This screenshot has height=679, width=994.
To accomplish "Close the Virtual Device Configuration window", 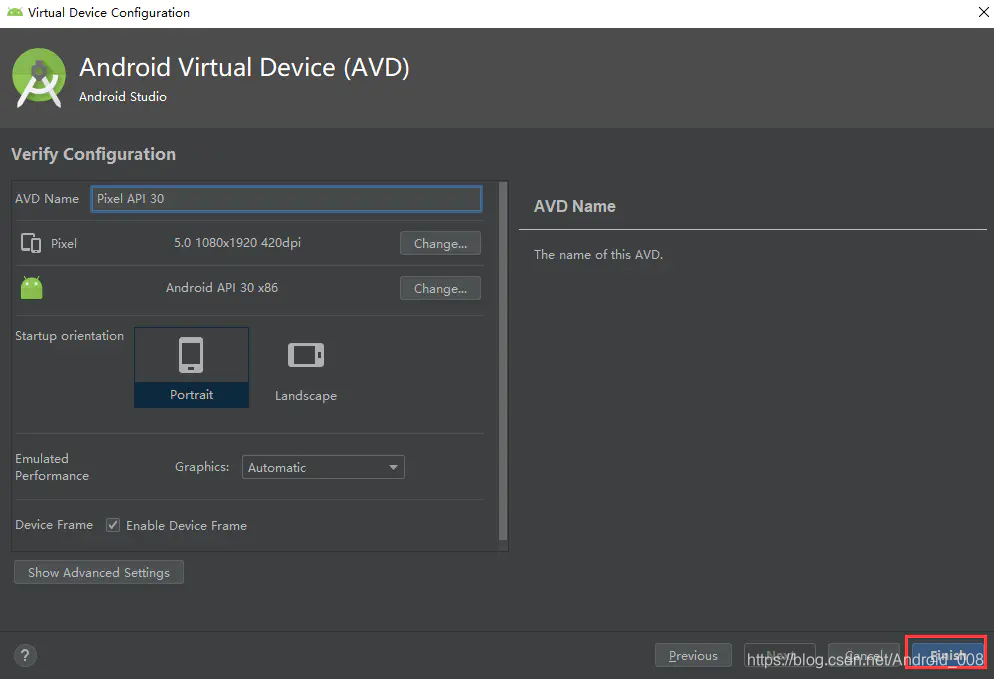I will click(x=983, y=12).
